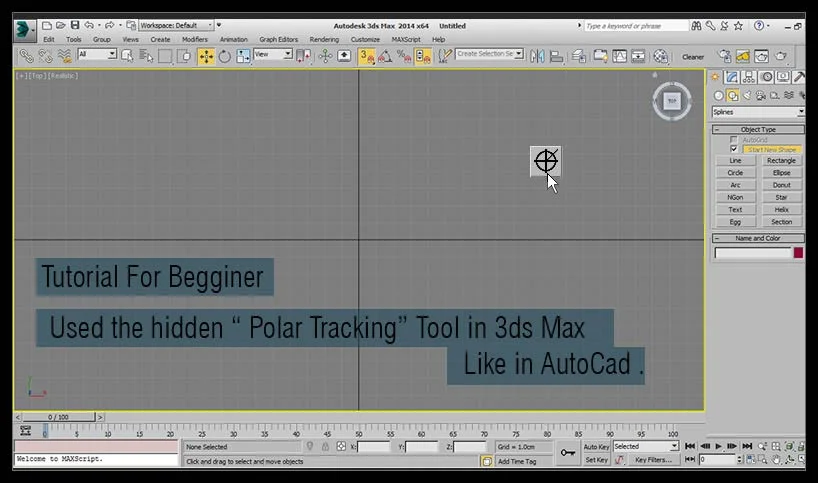Image resolution: width=818 pixels, height=483 pixels.
Task: Click the Select and Manipulate icon
Action: [x=326, y=56]
